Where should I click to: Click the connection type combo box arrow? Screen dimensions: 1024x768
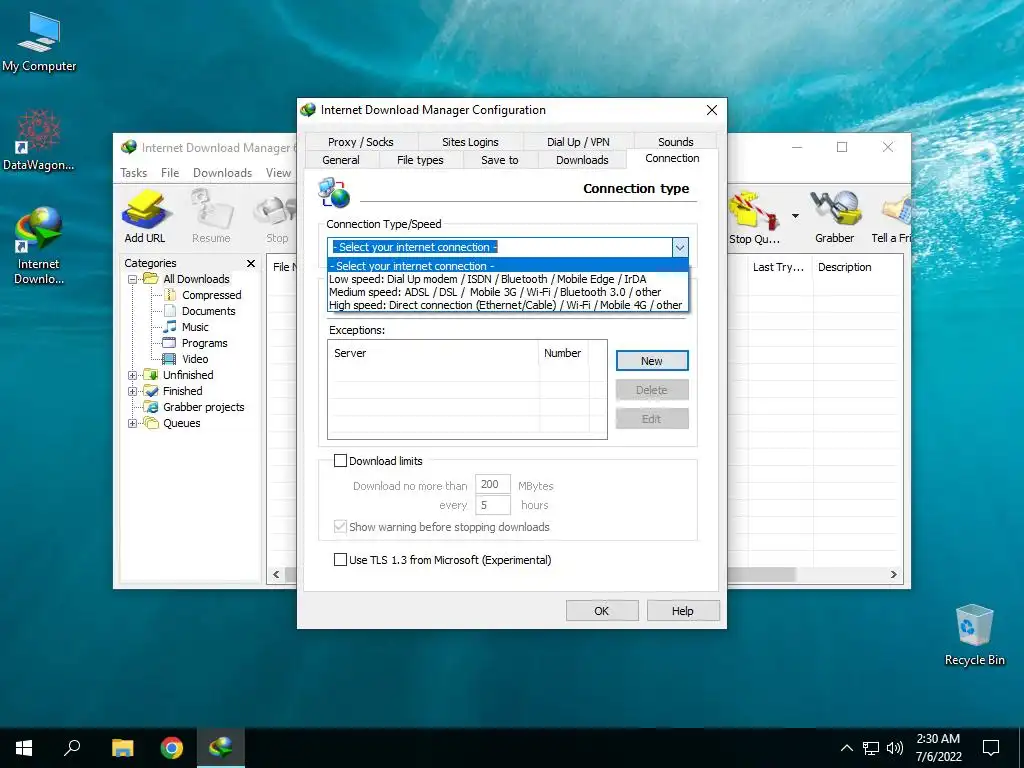tap(680, 247)
